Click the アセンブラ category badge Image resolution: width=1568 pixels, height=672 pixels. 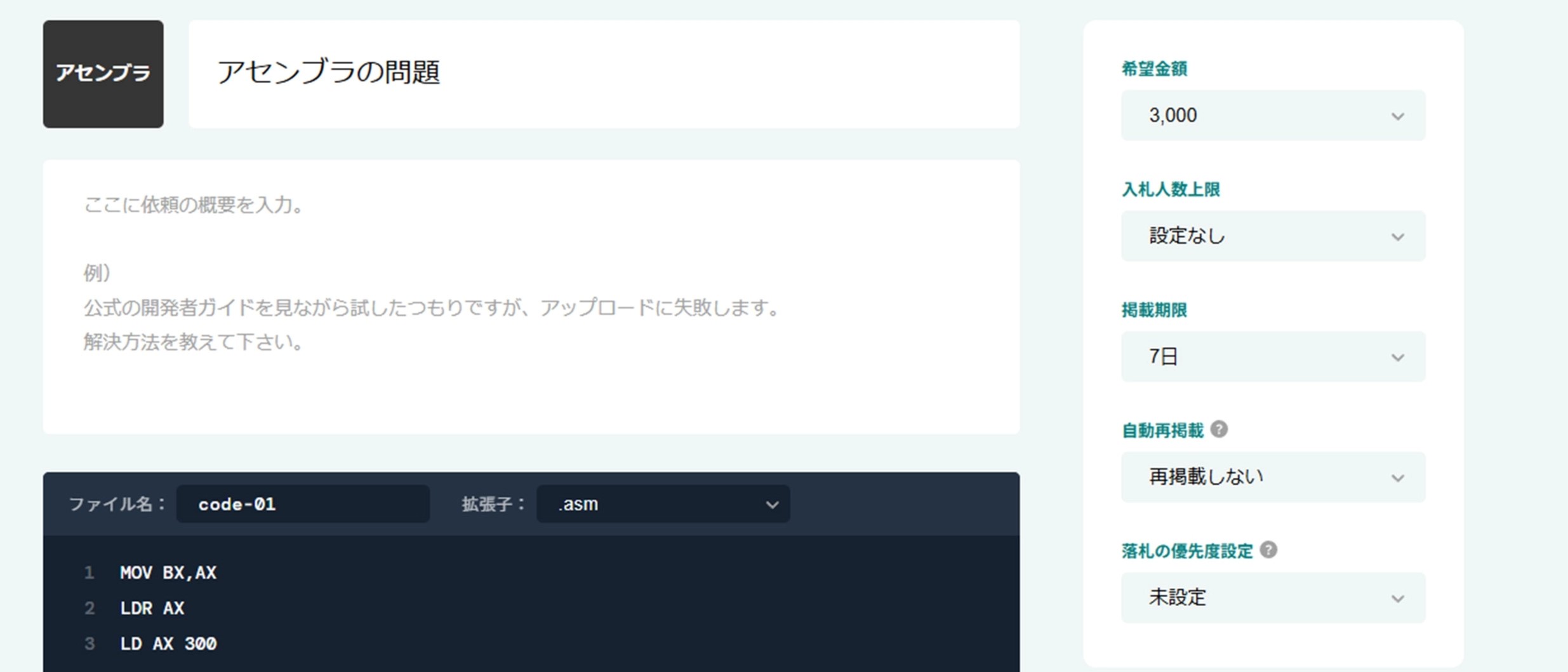[103, 74]
